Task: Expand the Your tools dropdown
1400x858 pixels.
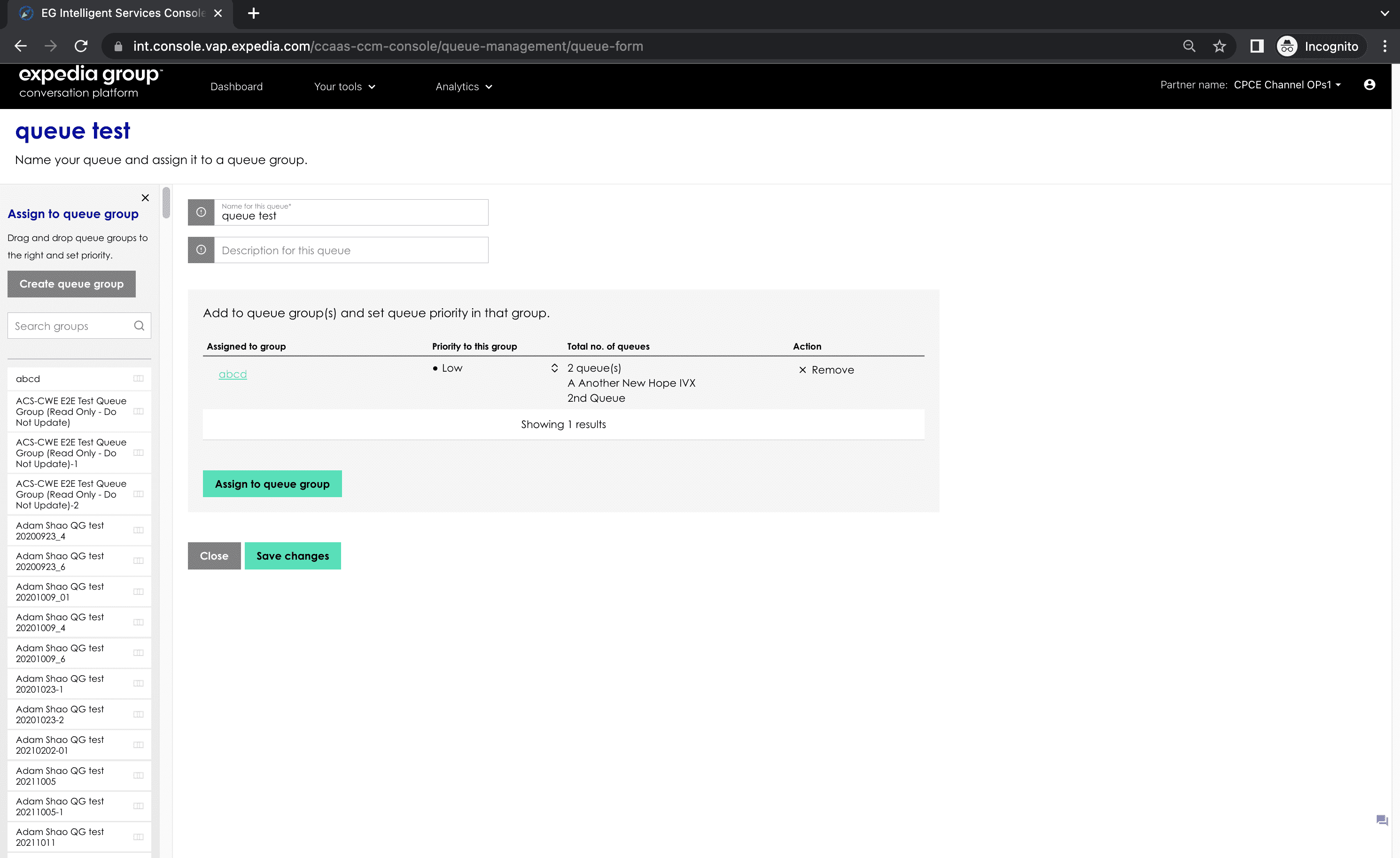Action: pyautogui.click(x=344, y=86)
